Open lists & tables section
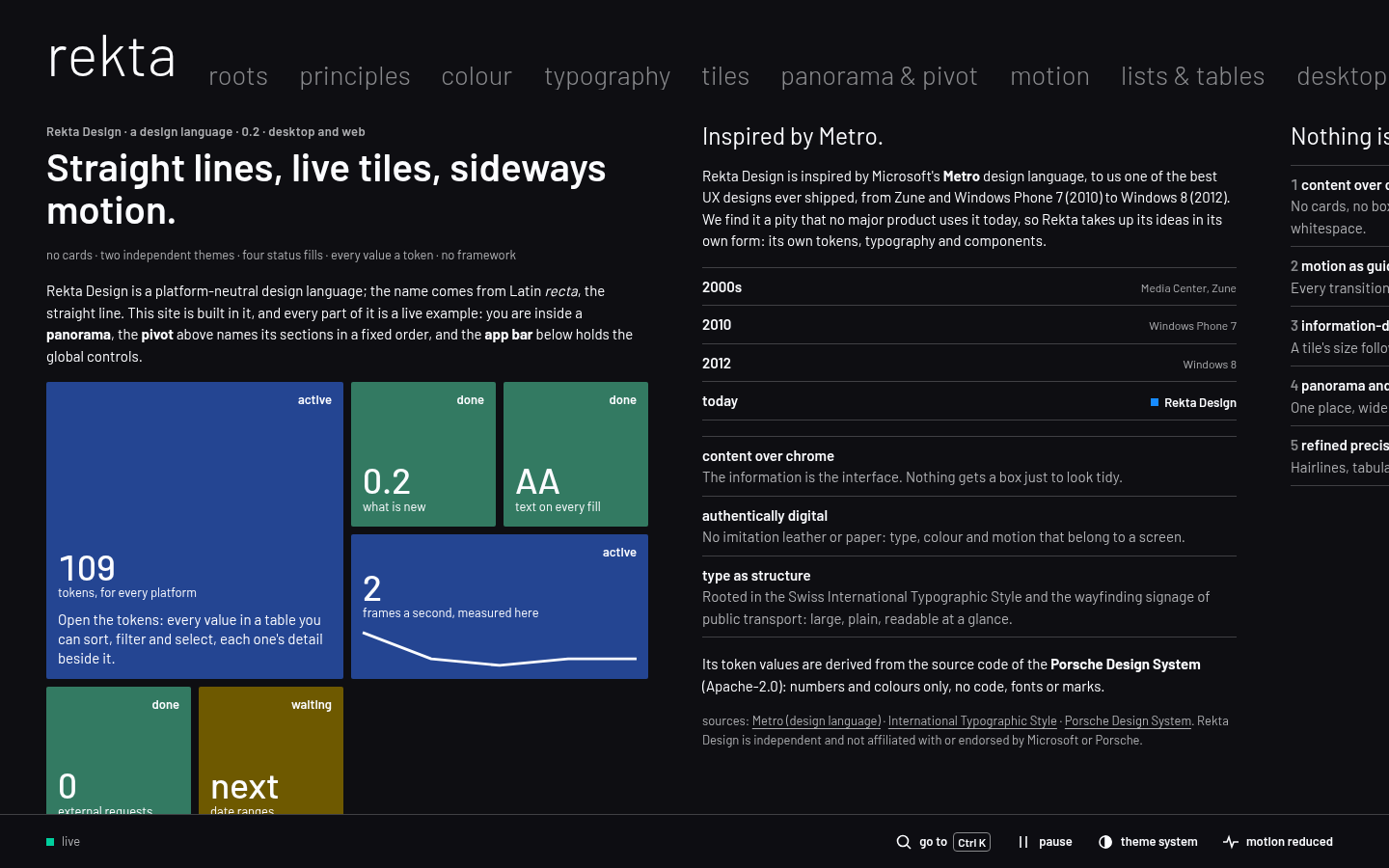The image size is (1389, 868). coord(1192,75)
